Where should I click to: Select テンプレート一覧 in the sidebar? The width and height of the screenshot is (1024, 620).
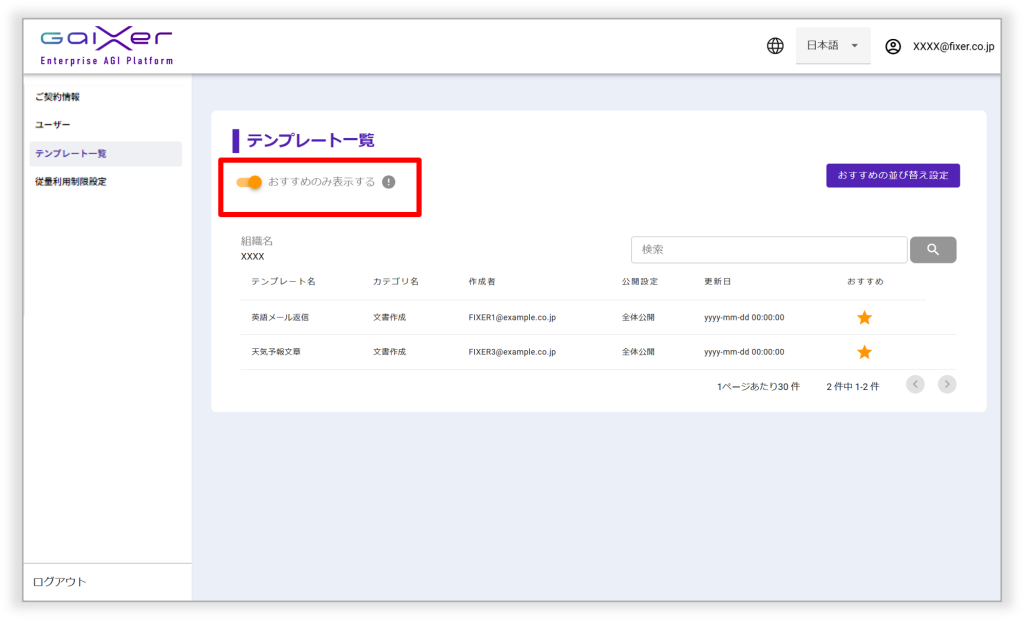(x=71, y=153)
